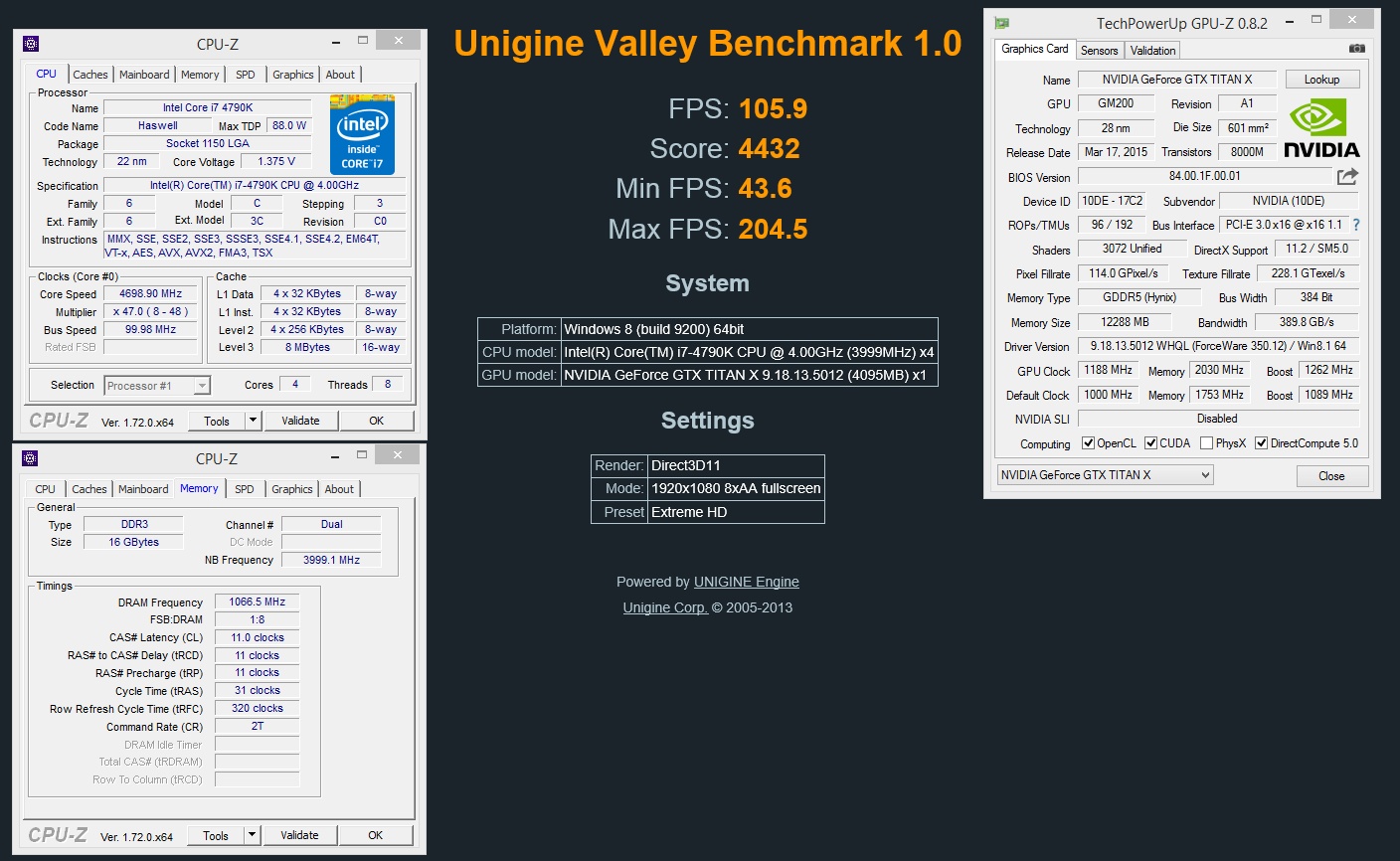Toggle the DirectCompute 5.0 checkbox
The width and height of the screenshot is (1400, 861).
pos(1261,443)
